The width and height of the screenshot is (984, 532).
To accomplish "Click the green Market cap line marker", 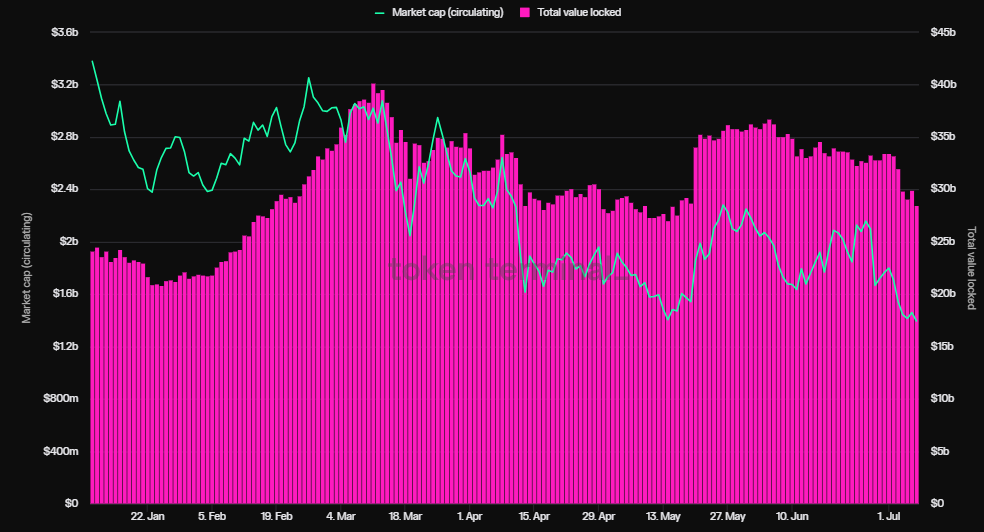I will point(380,13).
